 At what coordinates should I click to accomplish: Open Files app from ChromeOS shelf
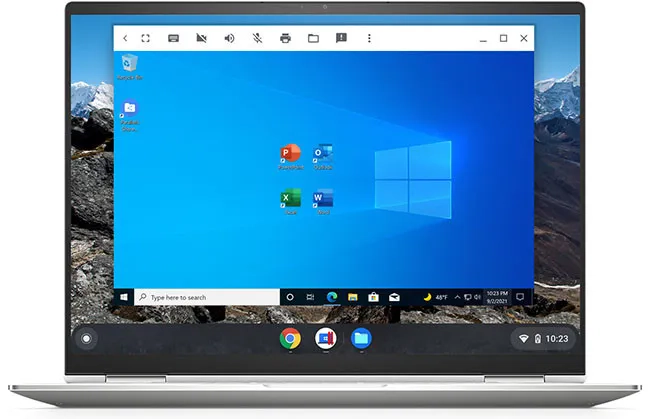point(361,339)
